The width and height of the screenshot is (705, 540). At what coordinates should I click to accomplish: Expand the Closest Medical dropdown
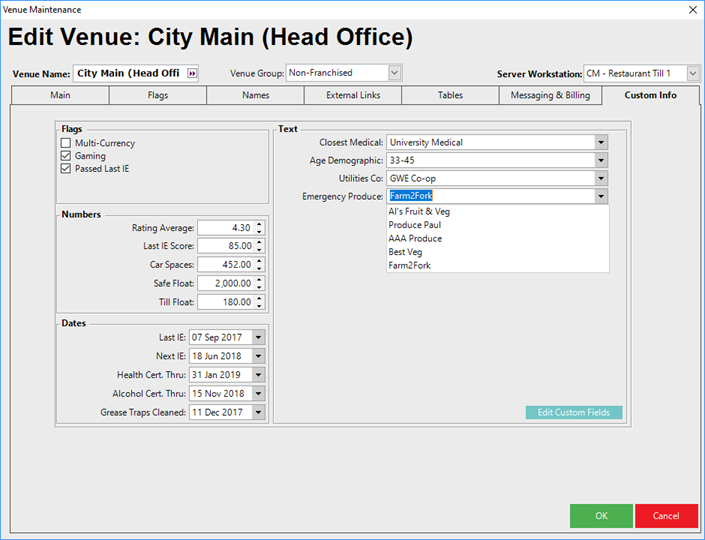(x=600, y=143)
